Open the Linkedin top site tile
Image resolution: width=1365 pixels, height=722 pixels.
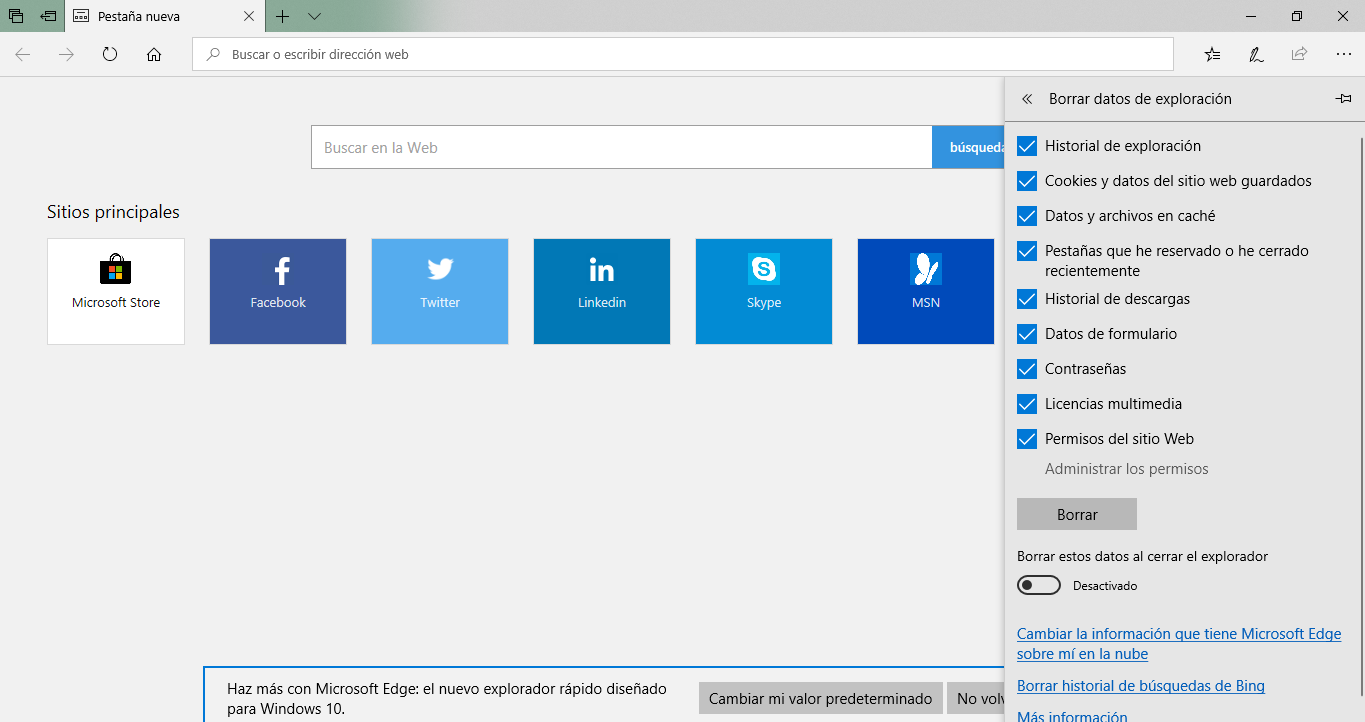602,291
